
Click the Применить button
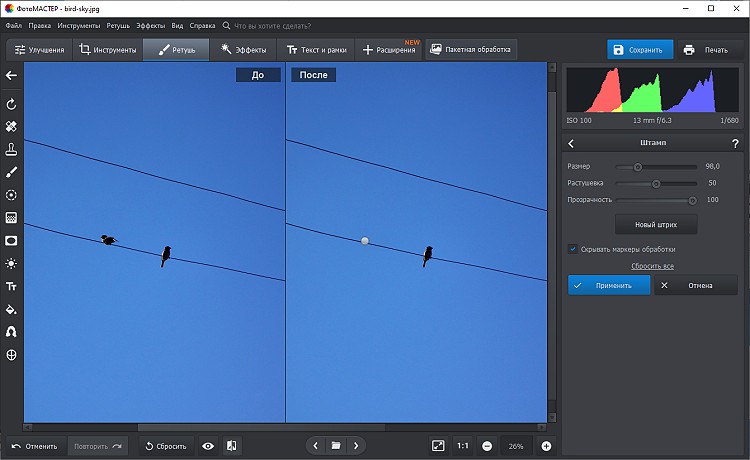pos(608,285)
